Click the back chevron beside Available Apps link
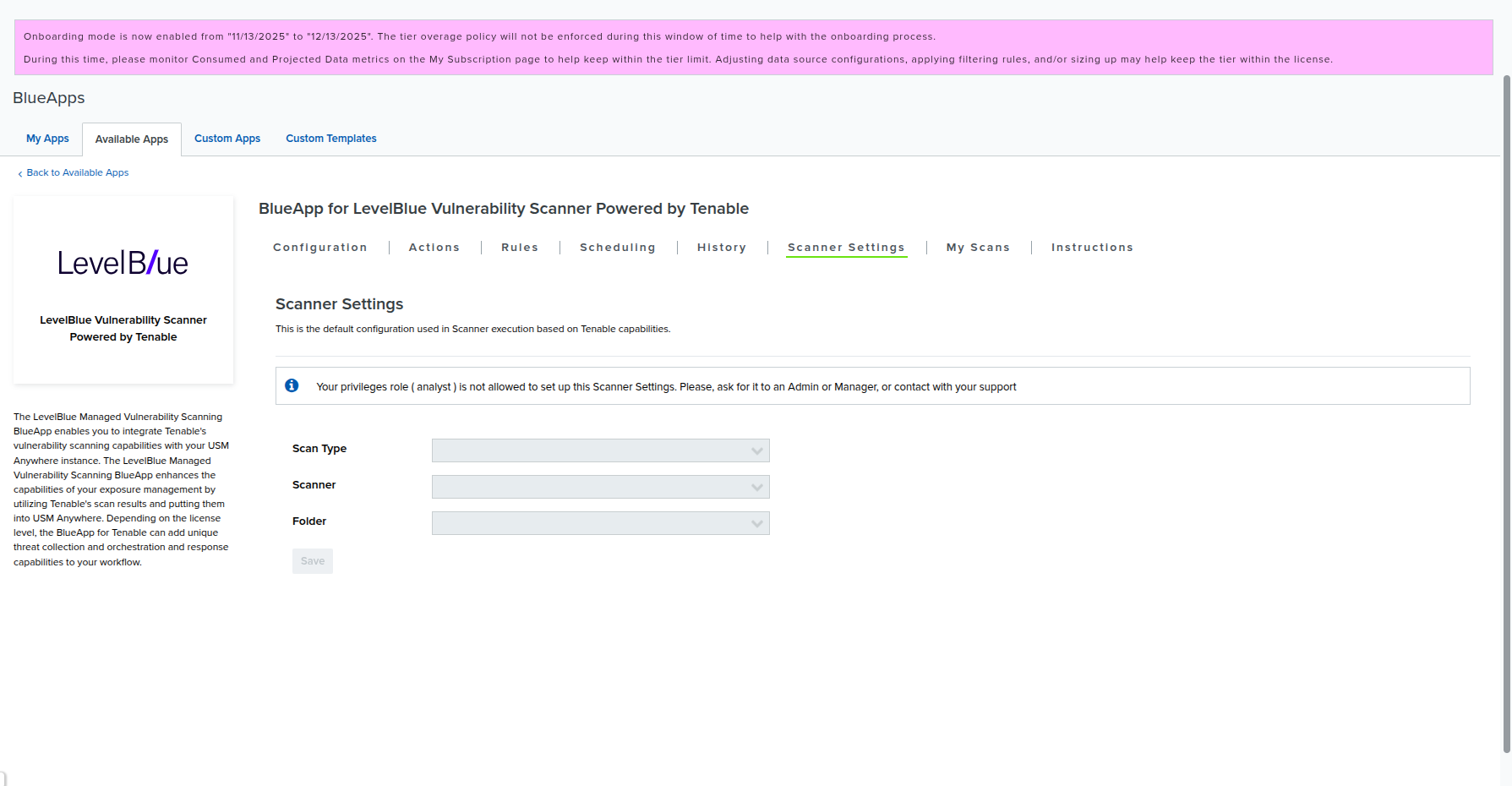The height and width of the screenshot is (786, 1512). point(20,173)
